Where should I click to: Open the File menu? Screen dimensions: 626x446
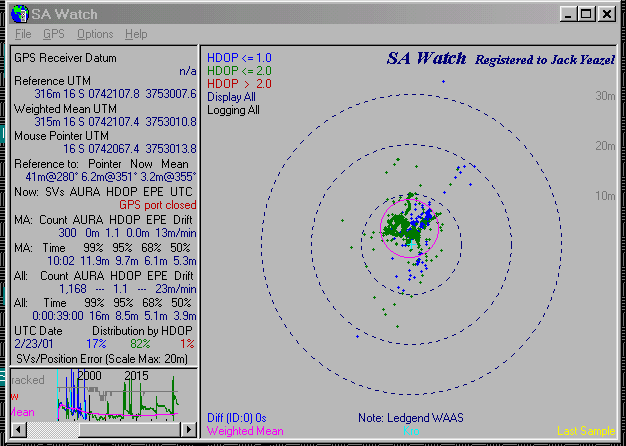[23, 34]
